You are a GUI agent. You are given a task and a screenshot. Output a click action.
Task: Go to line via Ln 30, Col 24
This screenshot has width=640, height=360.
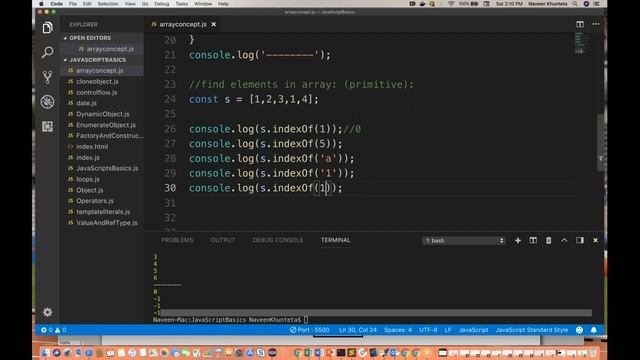point(358,330)
